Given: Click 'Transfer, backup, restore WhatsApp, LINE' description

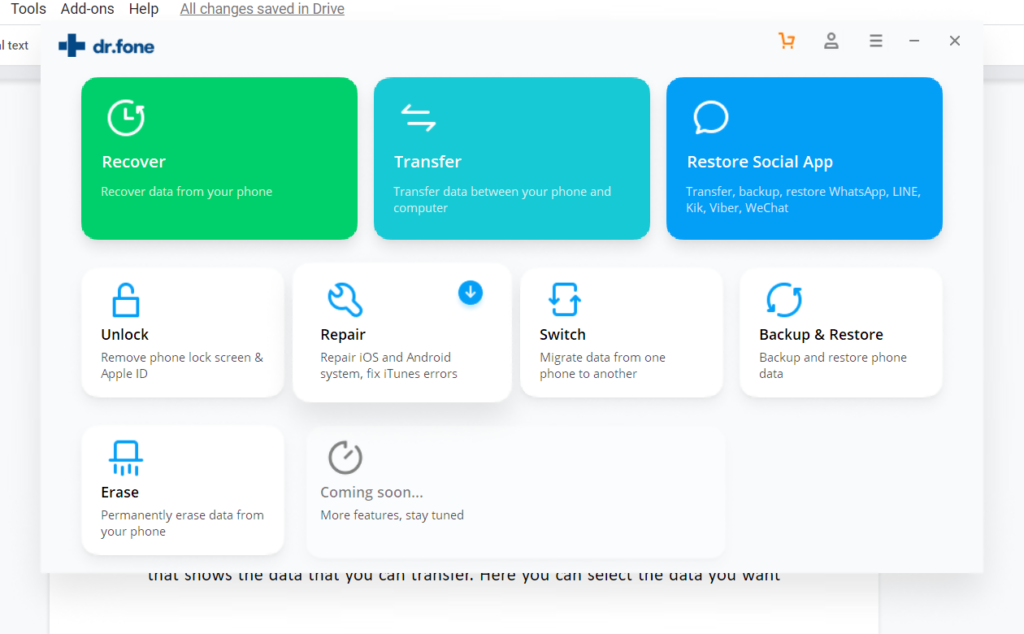Looking at the screenshot, I should [x=803, y=200].
